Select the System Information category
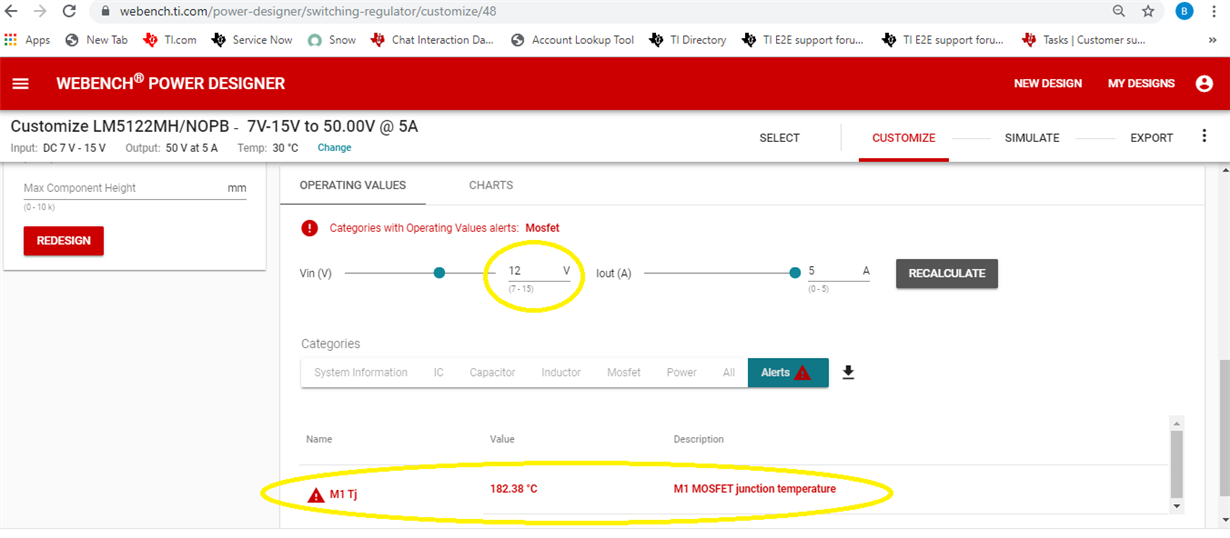 361,372
